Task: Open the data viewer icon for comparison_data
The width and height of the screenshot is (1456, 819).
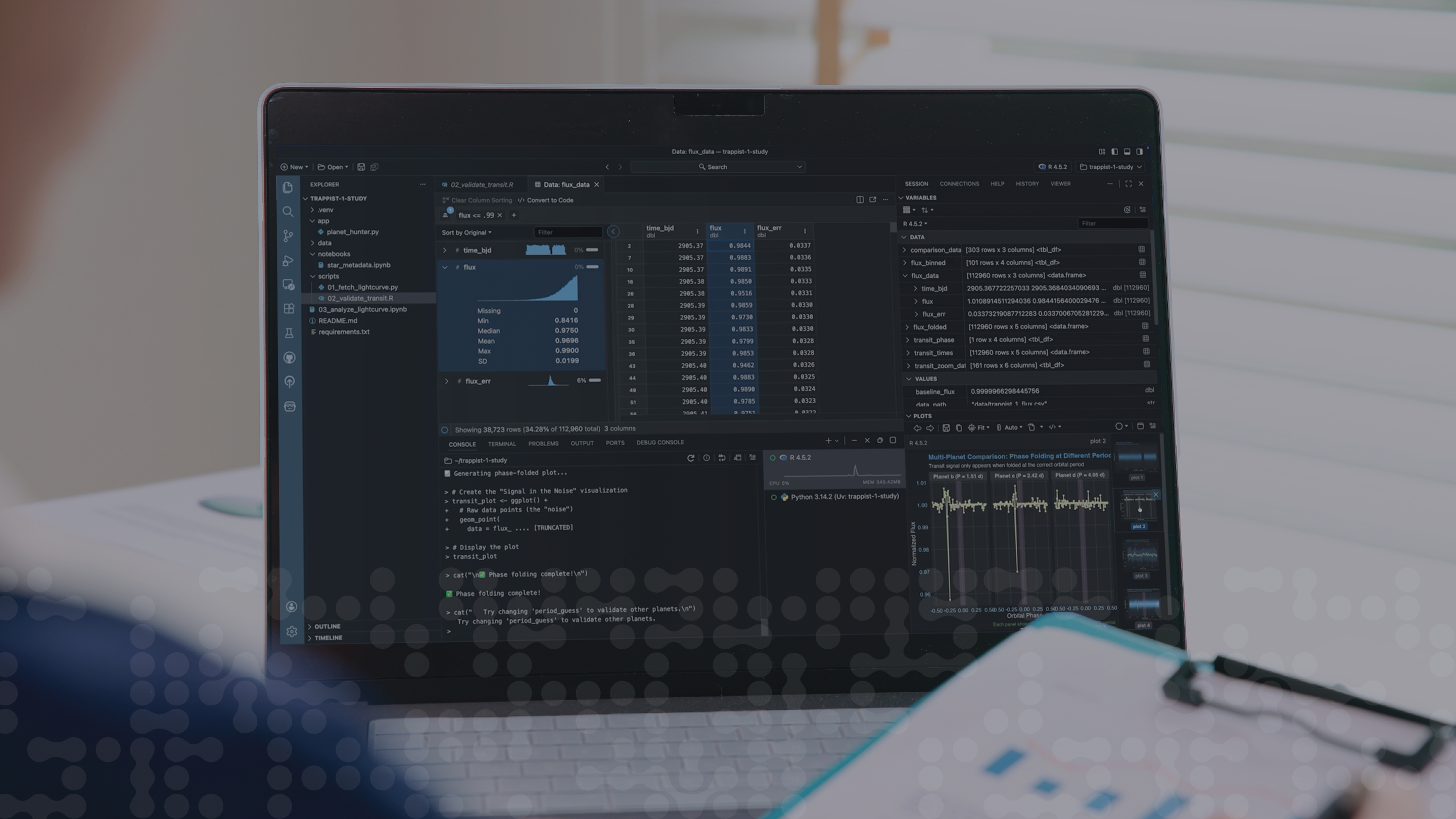Action: coord(1142,249)
